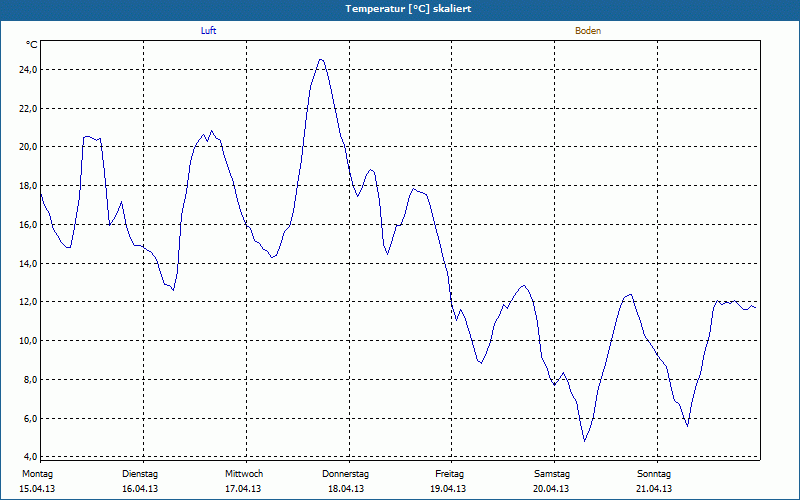Click the "Dienstag" day label

[x=140, y=474]
